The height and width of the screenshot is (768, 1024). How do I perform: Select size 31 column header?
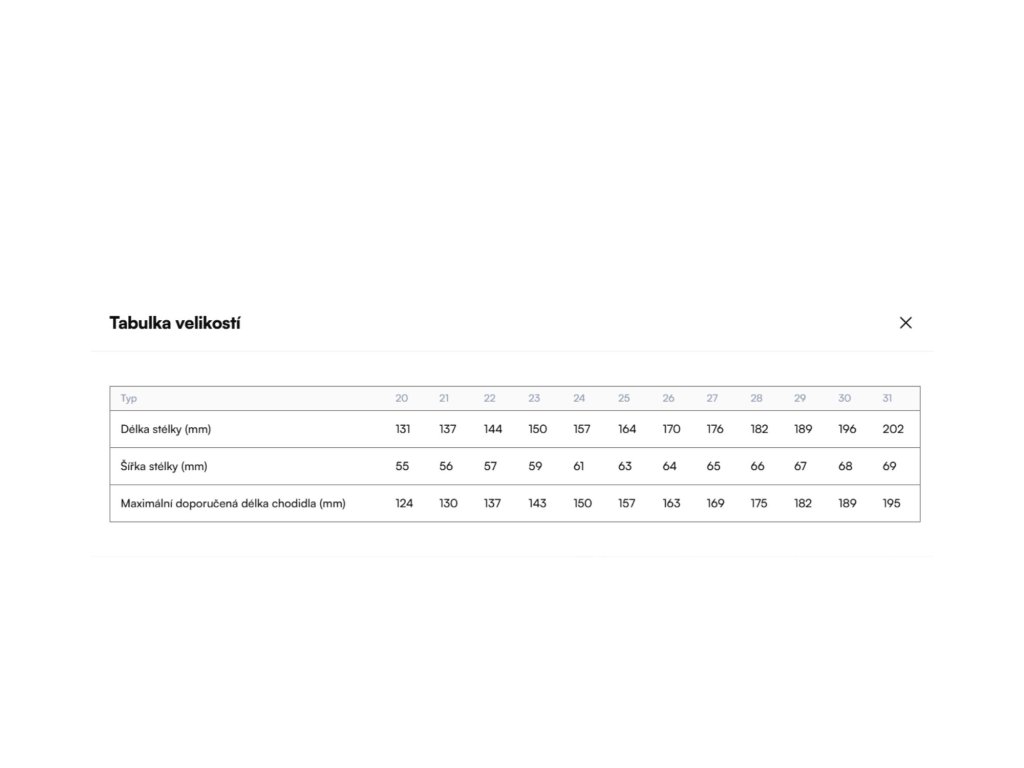tap(887, 398)
